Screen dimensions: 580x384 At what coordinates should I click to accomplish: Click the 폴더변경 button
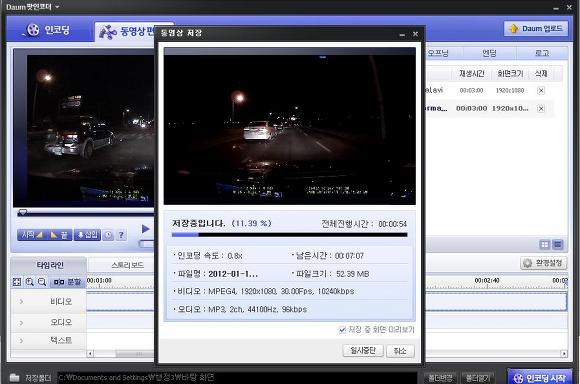pyautogui.click(x=440, y=378)
